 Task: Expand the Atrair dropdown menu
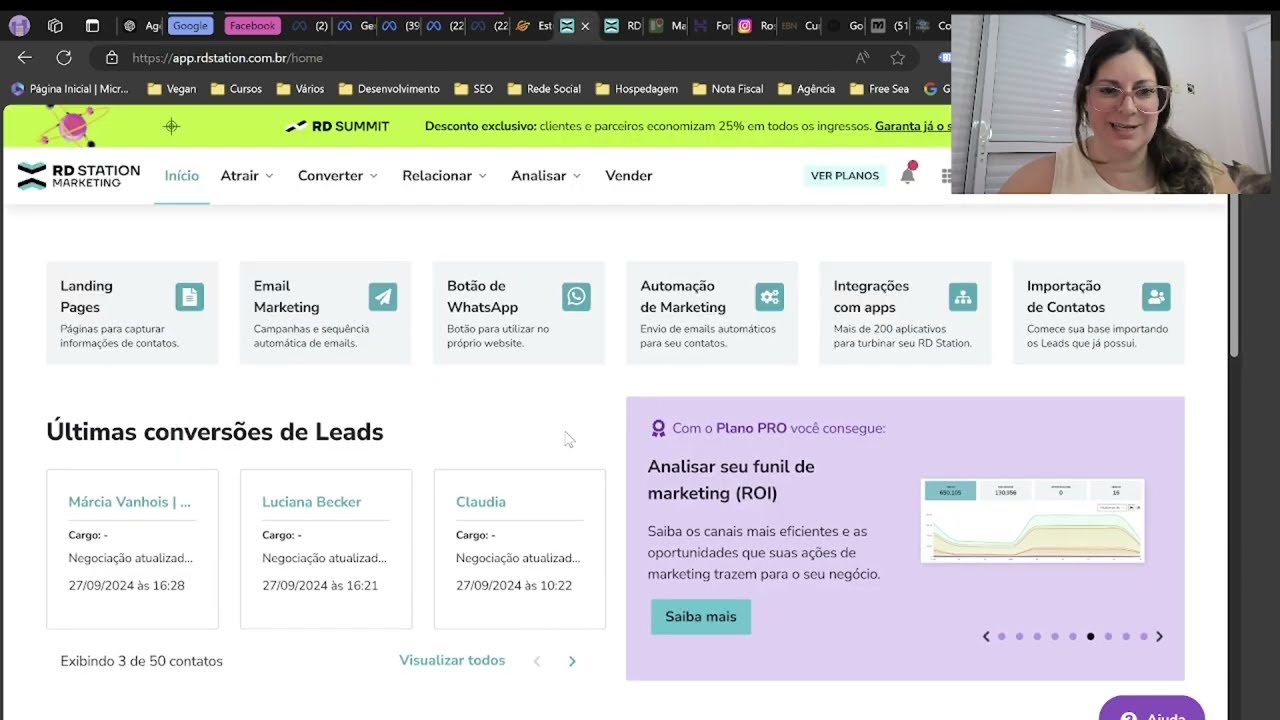(247, 176)
